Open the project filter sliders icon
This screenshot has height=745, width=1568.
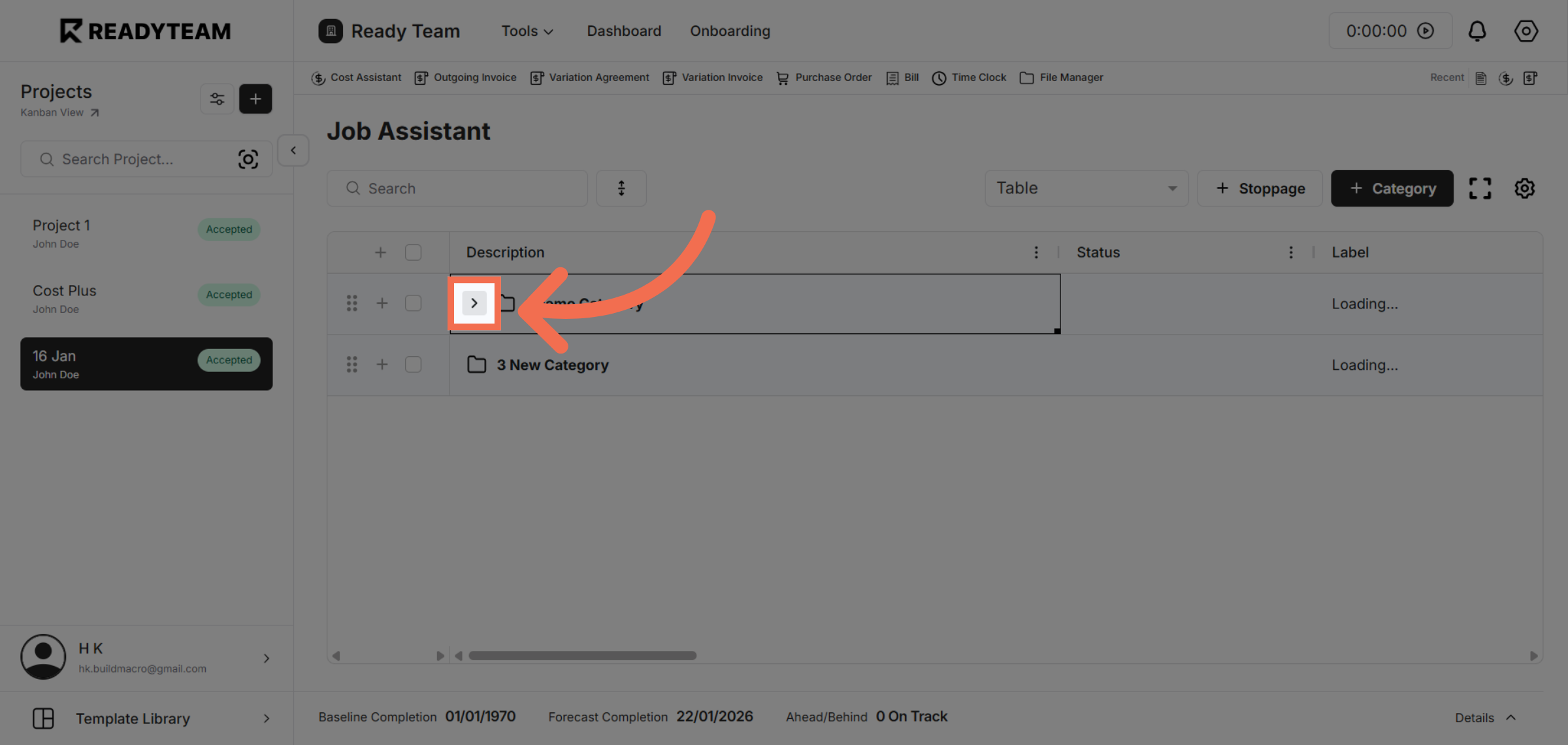coord(217,99)
